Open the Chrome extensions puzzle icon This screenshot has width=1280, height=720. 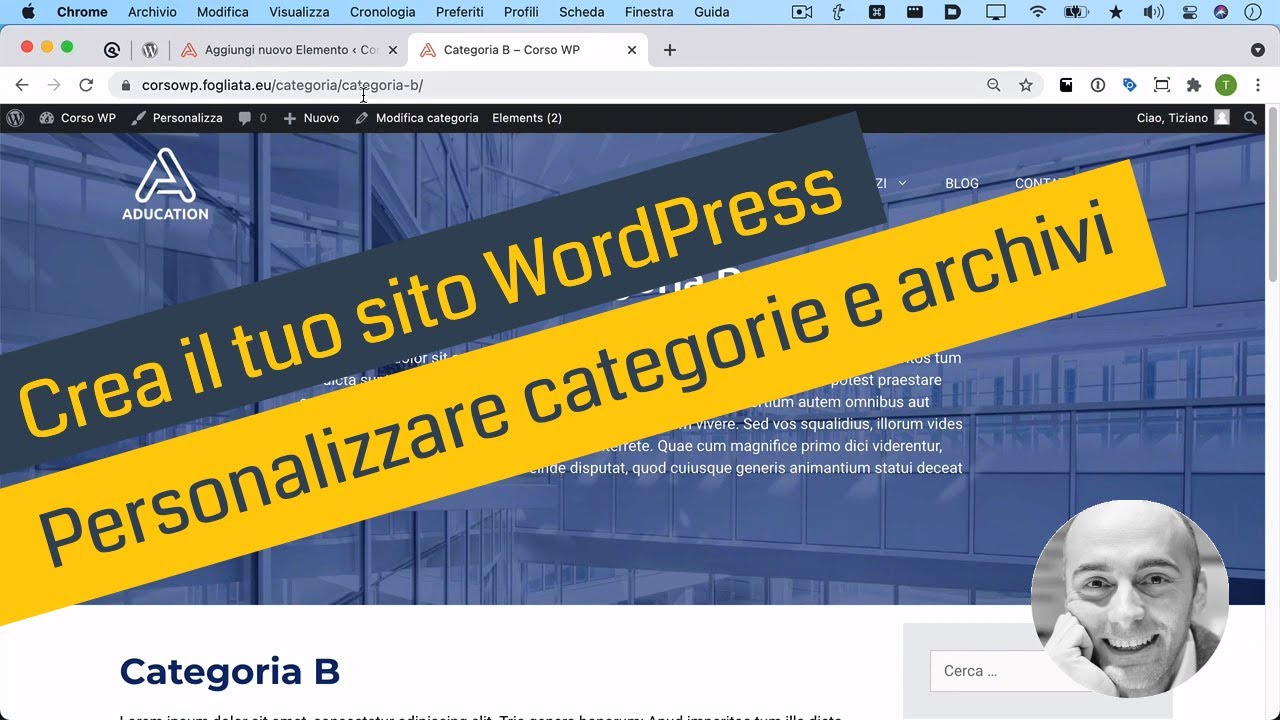point(1194,85)
